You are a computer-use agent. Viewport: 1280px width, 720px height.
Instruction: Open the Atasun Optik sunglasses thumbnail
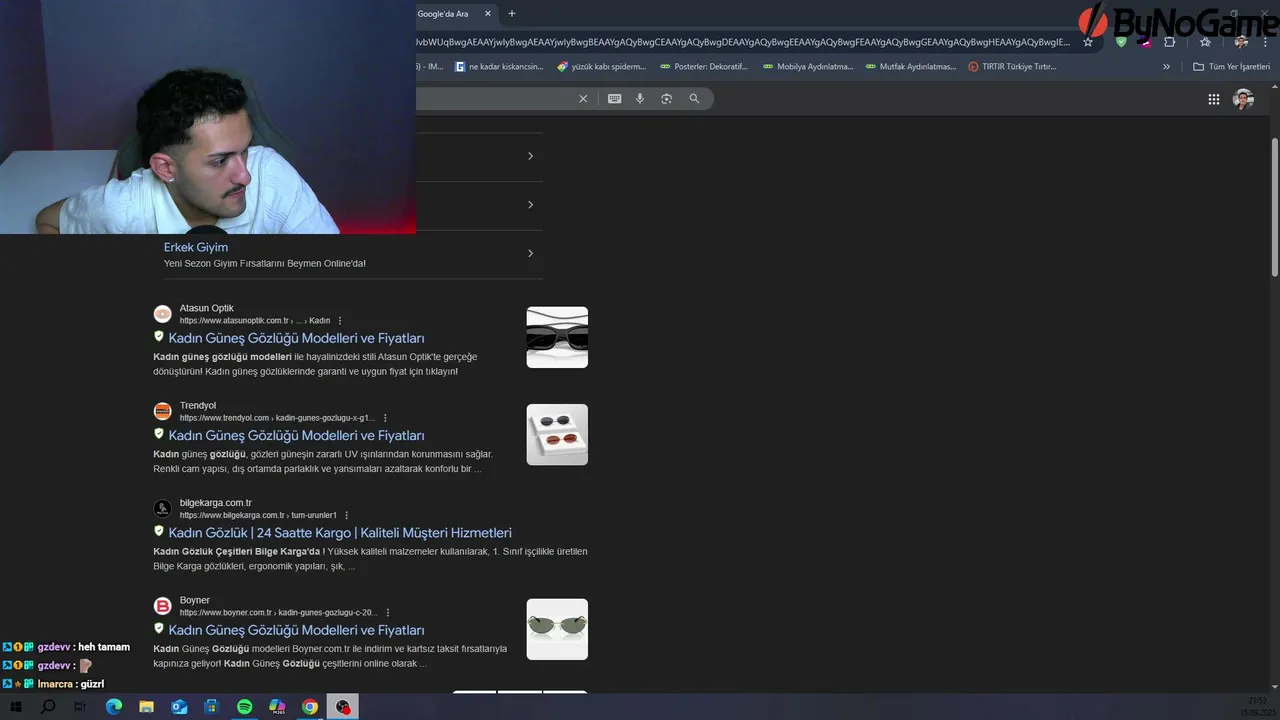[x=557, y=337]
